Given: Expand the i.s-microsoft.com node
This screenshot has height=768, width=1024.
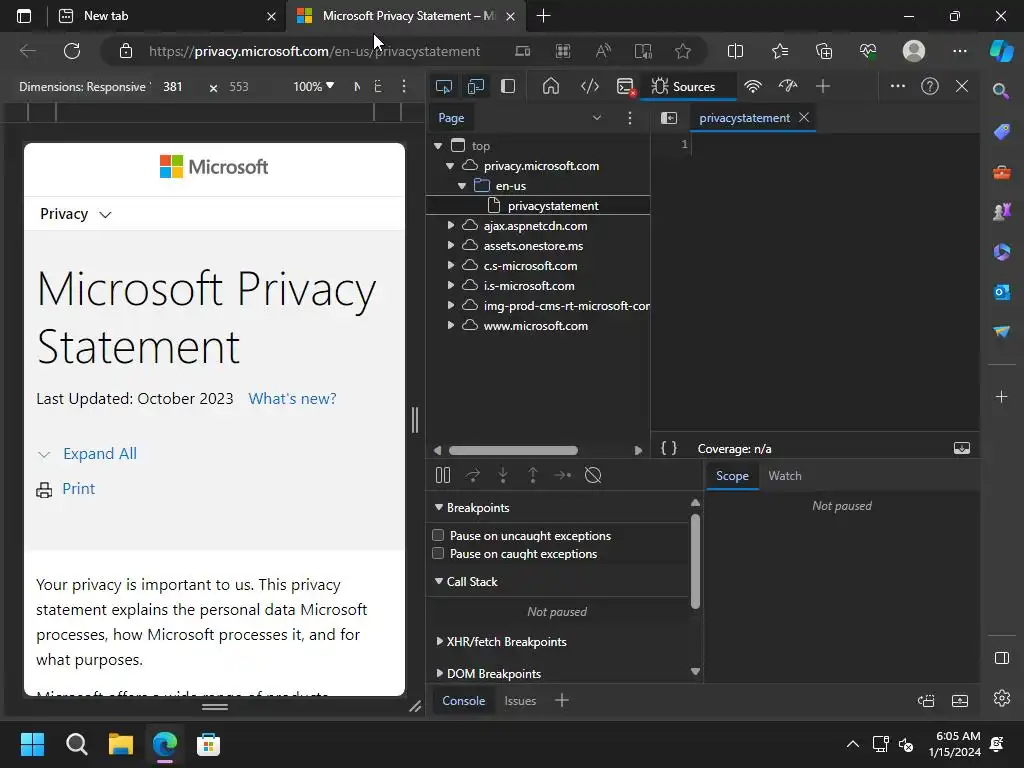Looking at the screenshot, I should (451, 285).
